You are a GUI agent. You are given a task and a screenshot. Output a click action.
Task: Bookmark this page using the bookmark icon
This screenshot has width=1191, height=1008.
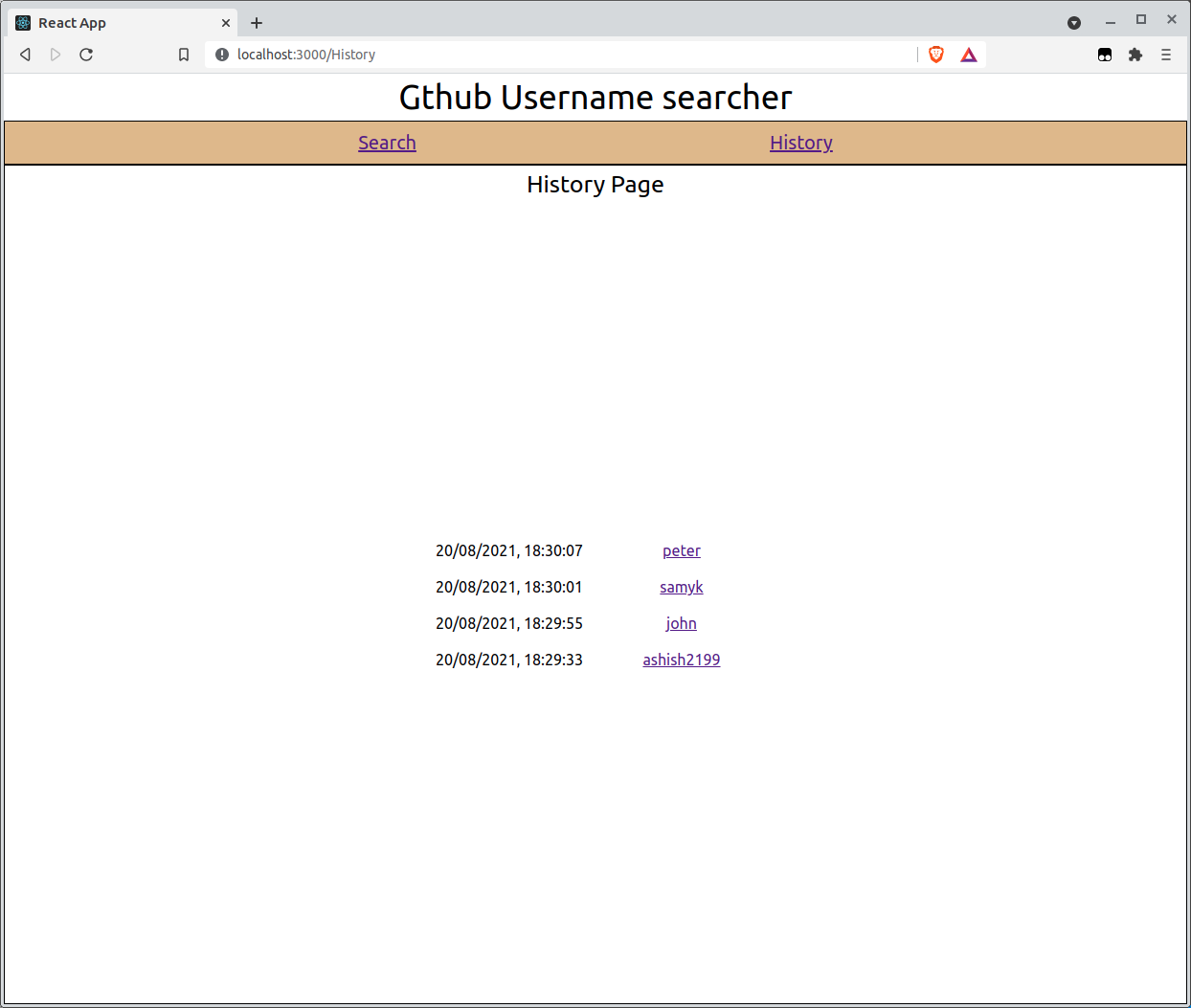pyautogui.click(x=184, y=55)
